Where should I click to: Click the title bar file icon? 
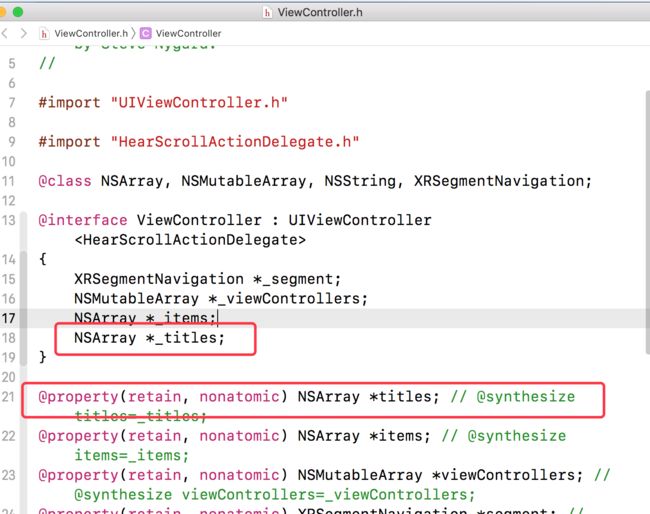(x=268, y=12)
